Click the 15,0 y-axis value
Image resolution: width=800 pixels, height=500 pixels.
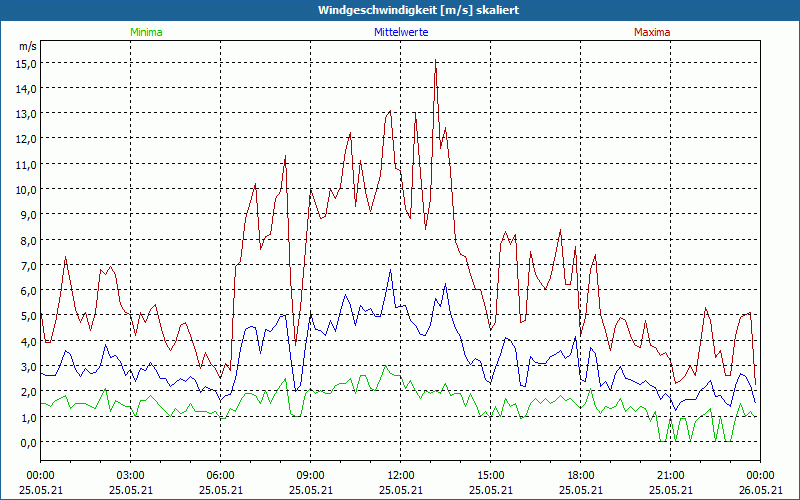pos(27,63)
